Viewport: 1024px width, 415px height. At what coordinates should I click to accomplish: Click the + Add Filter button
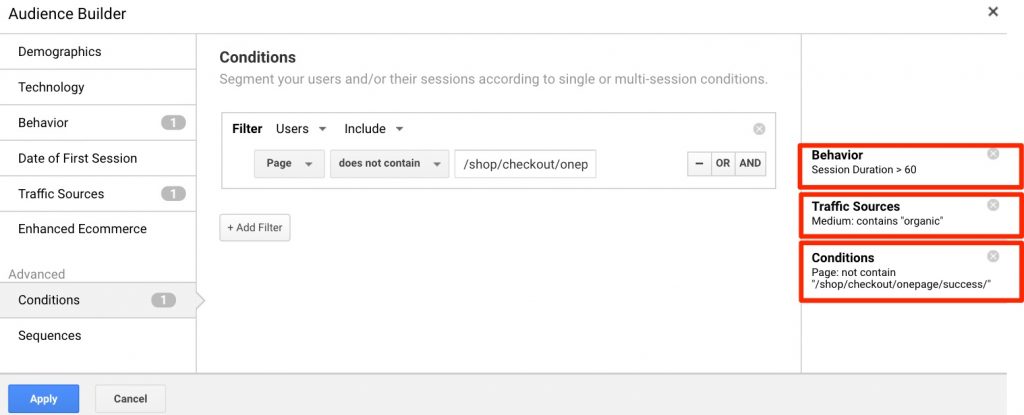pyautogui.click(x=255, y=227)
